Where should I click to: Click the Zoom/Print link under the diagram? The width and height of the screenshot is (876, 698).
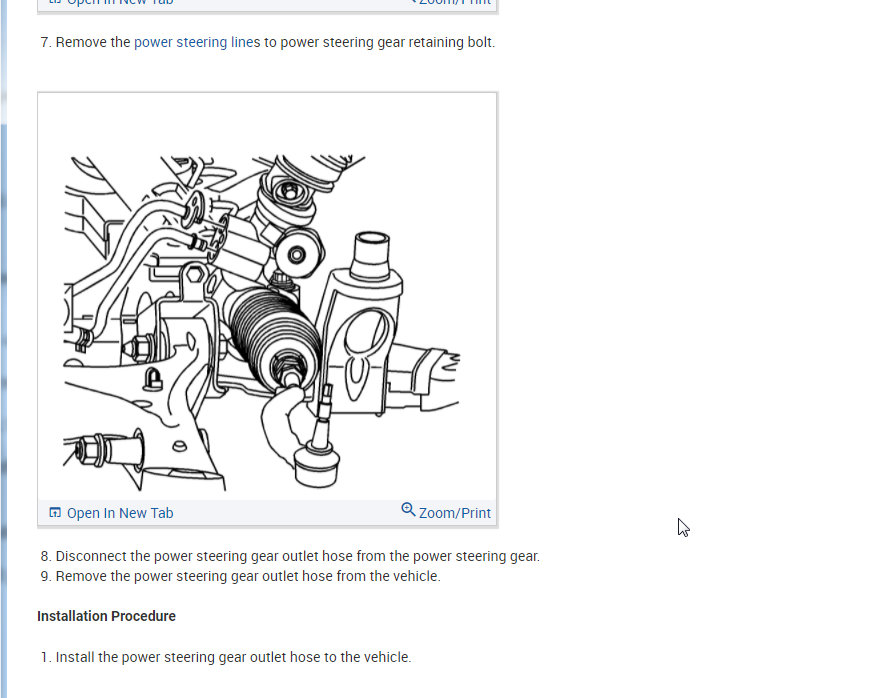tap(455, 513)
